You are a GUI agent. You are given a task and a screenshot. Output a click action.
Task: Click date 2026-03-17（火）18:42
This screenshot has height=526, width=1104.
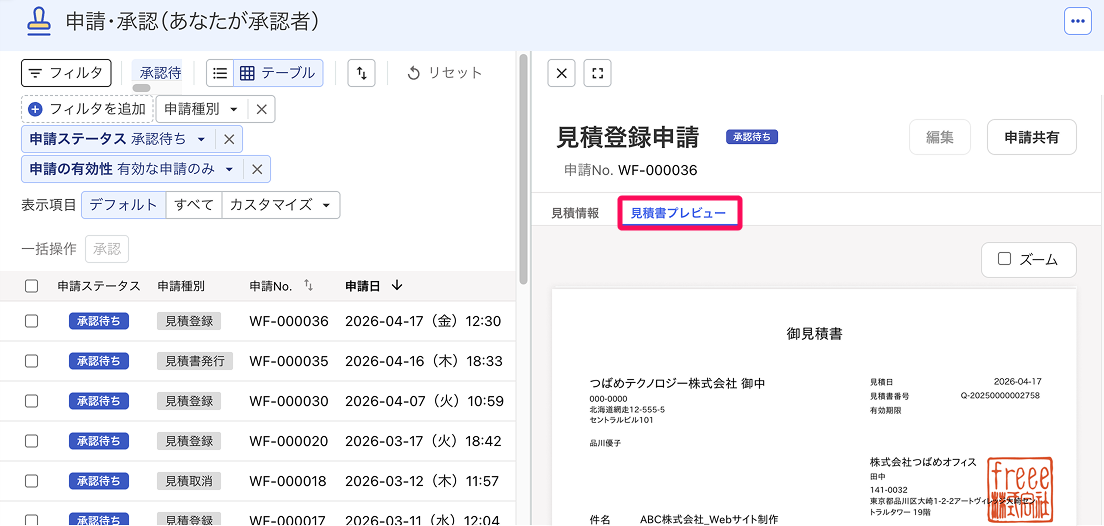click(423, 442)
